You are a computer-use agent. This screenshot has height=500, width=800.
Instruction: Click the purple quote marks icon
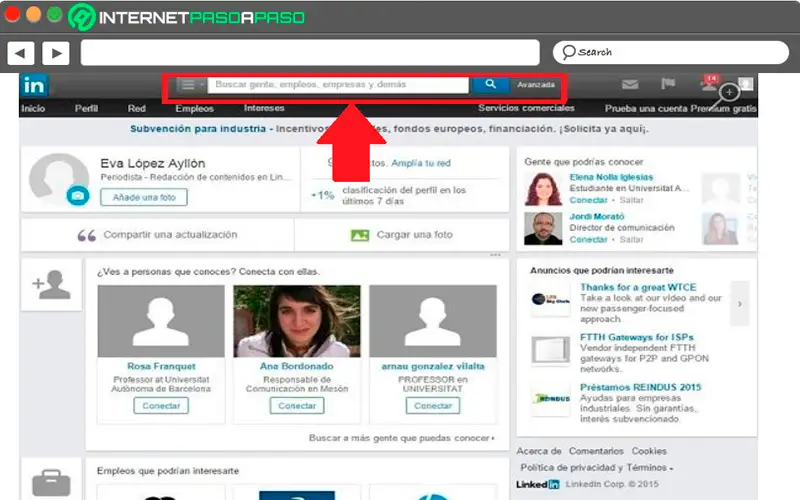tap(86, 235)
